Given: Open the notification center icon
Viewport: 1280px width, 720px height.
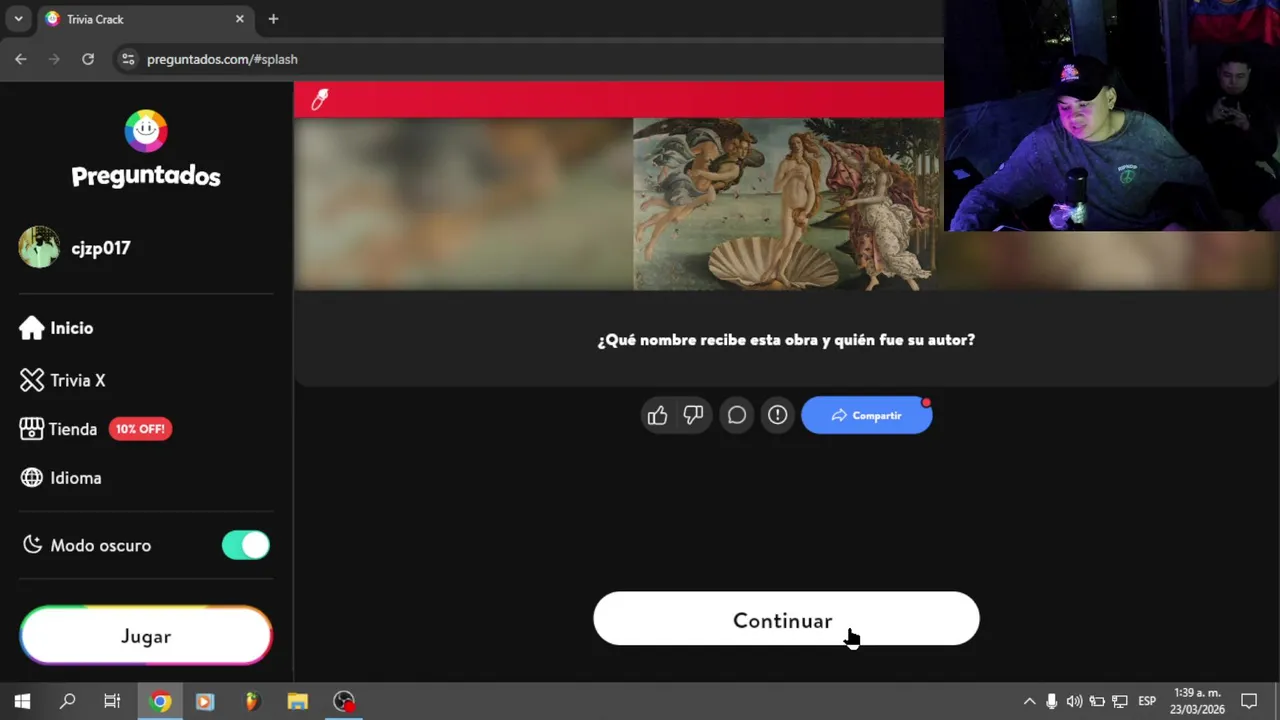Looking at the screenshot, I should click(x=1249, y=701).
